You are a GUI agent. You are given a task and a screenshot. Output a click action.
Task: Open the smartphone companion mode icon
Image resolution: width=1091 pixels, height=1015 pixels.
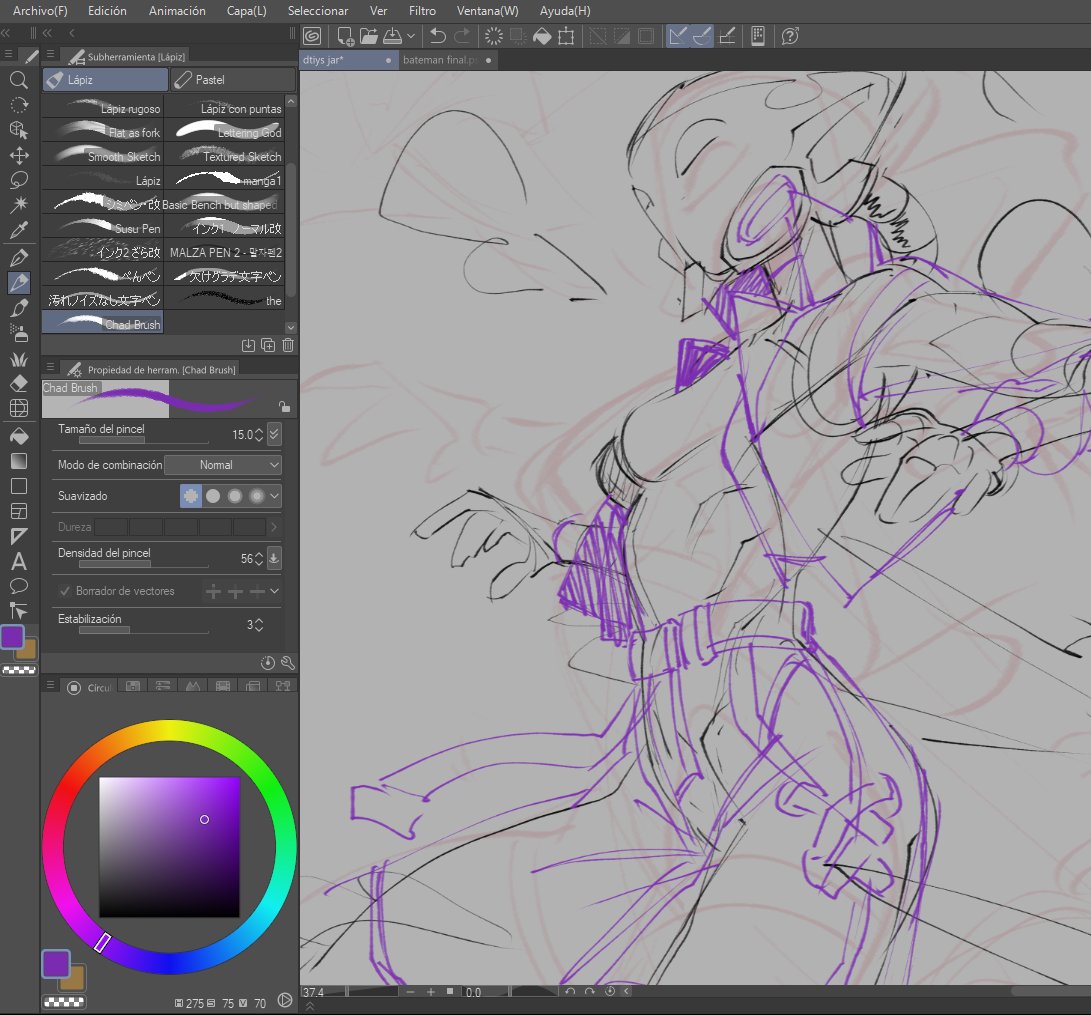[x=758, y=36]
